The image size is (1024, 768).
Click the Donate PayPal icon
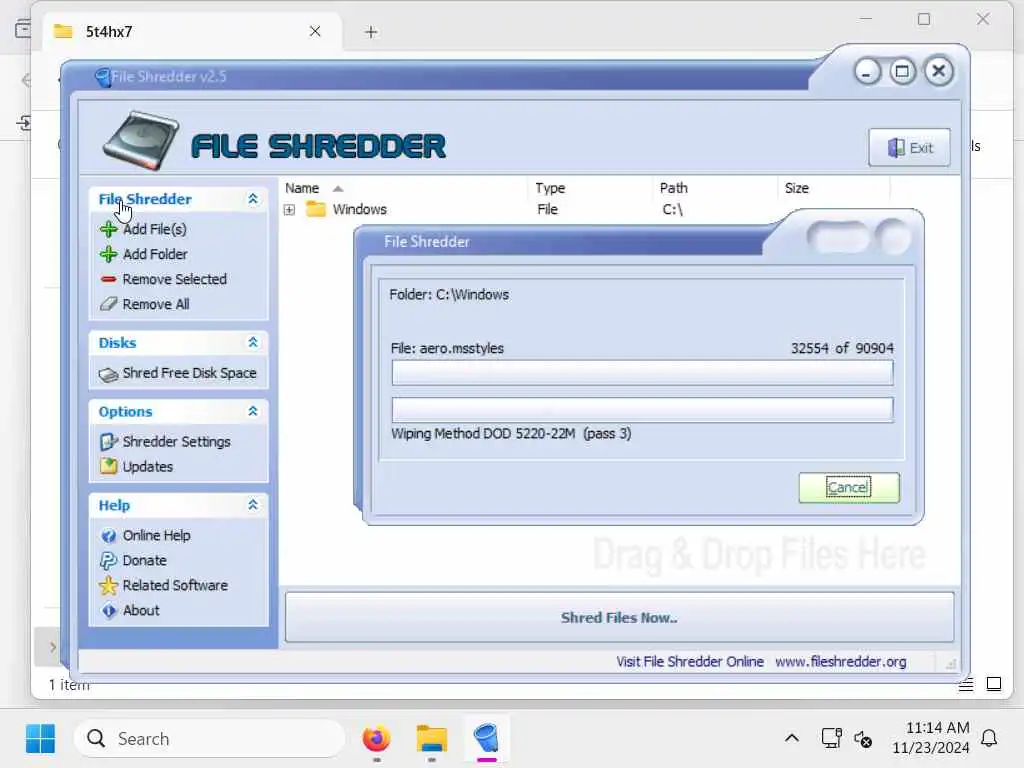coord(108,560)
